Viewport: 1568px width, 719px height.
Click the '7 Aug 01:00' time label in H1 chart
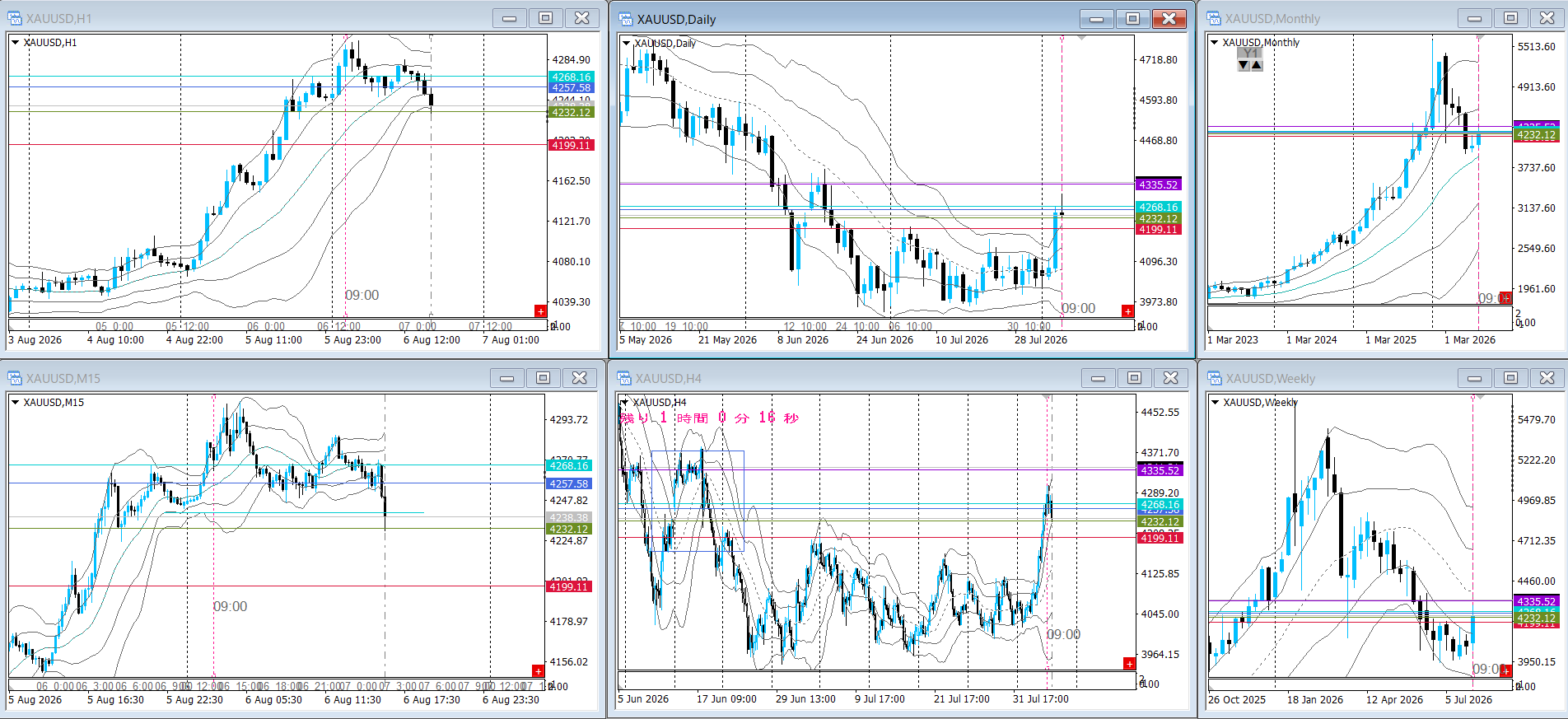point(511,339)
